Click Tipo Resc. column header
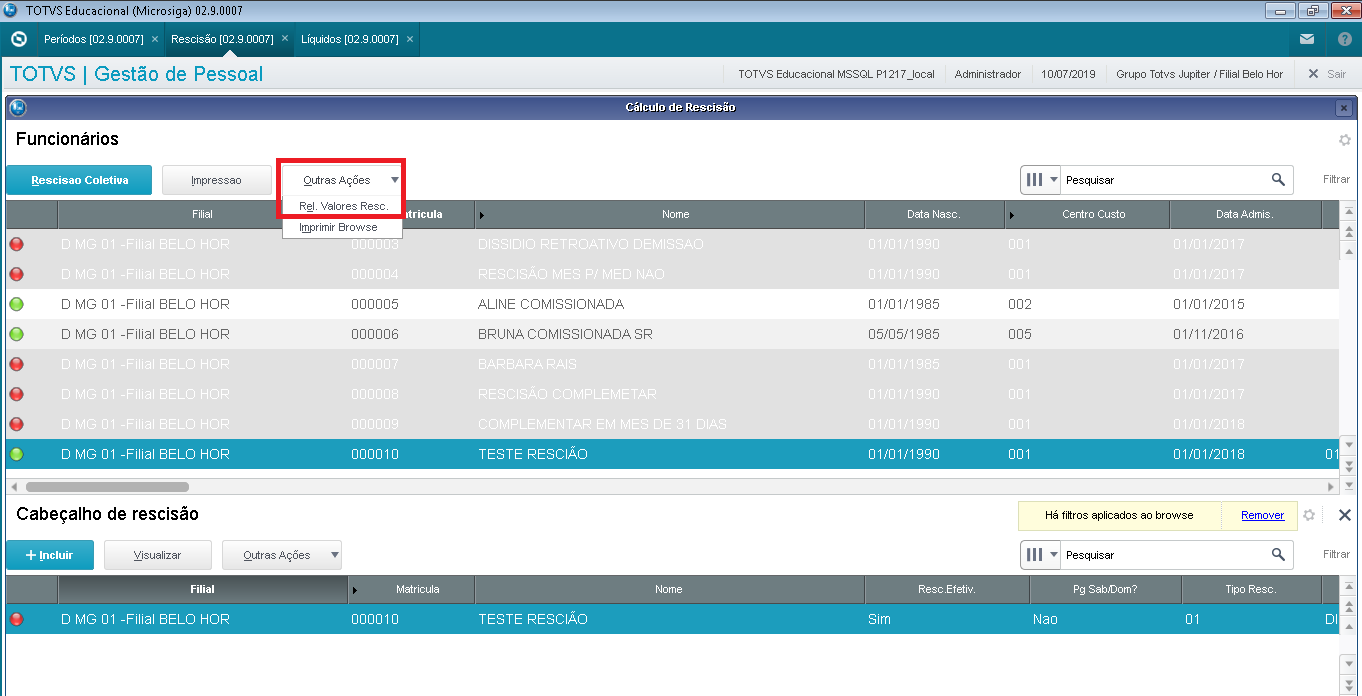1362x696 pixels. 1251,590
